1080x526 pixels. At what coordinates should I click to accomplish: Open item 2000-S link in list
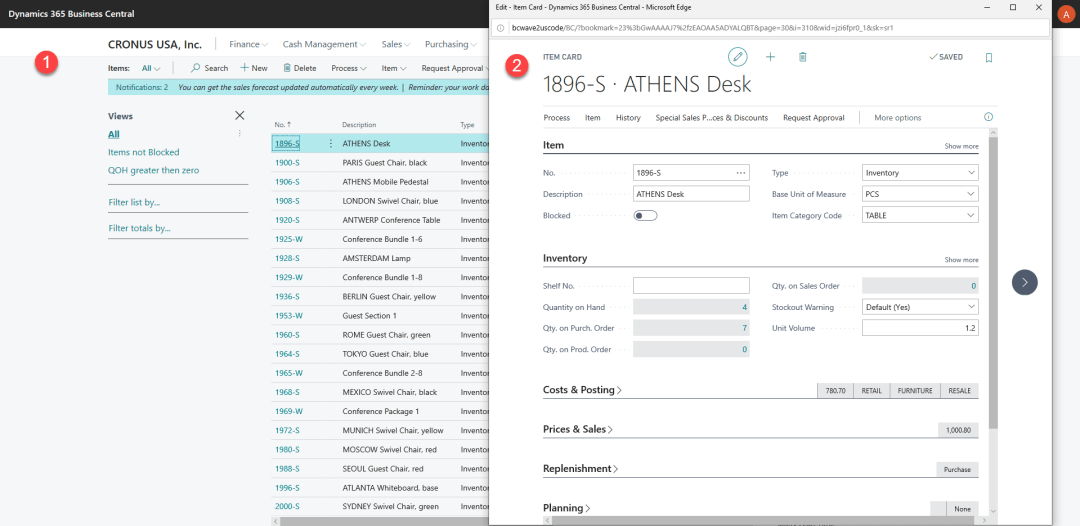coord(287,506)
